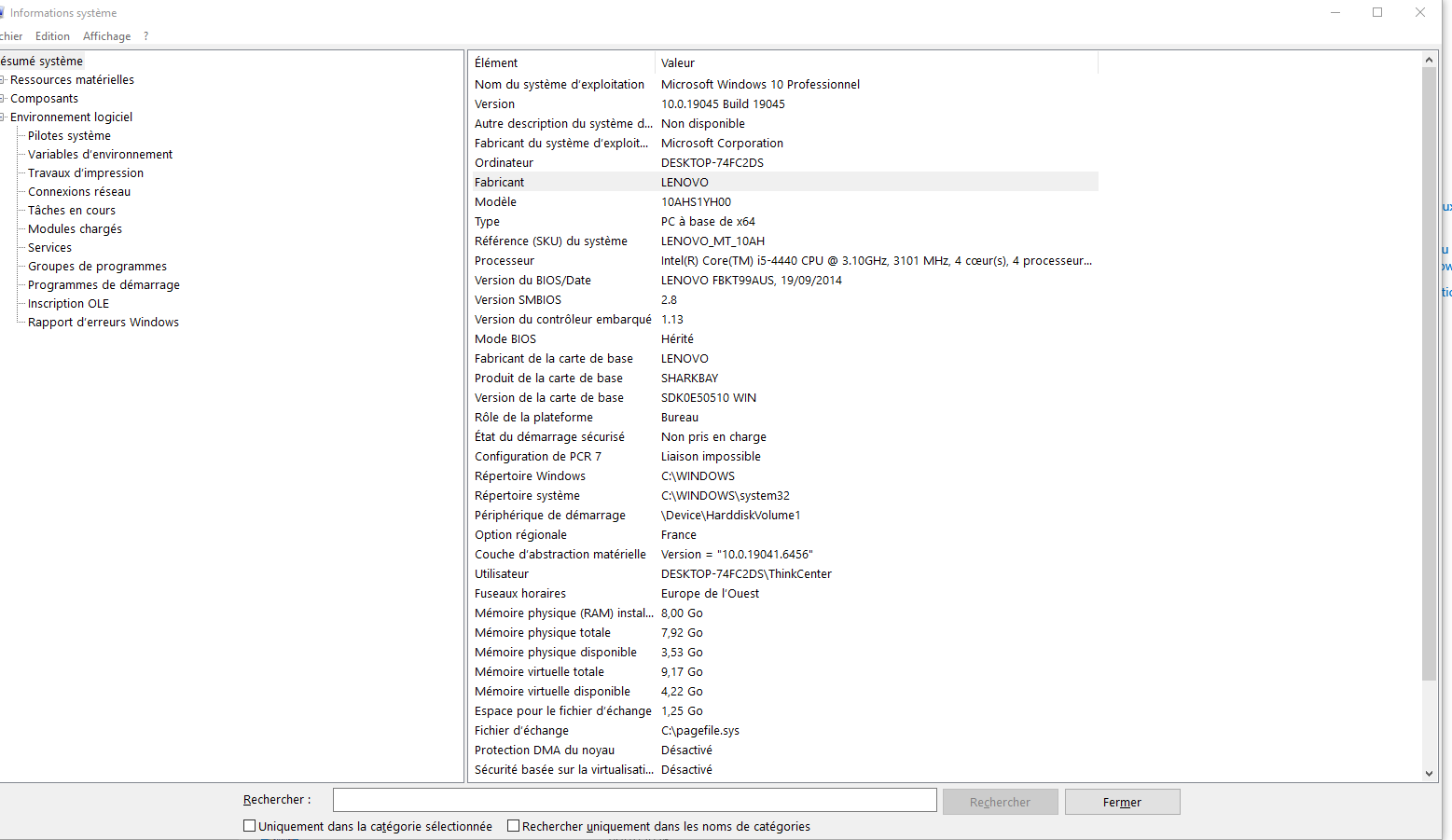Screen dimensions: 1452x840
Task: Select the Protection DMA du noyau row
Action: [783, 750]
